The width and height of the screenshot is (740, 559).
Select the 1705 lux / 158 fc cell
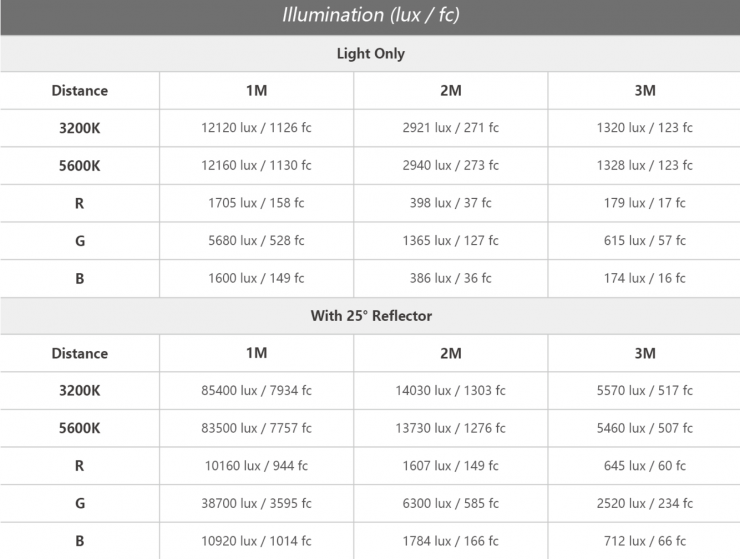(x=256, y=203)
